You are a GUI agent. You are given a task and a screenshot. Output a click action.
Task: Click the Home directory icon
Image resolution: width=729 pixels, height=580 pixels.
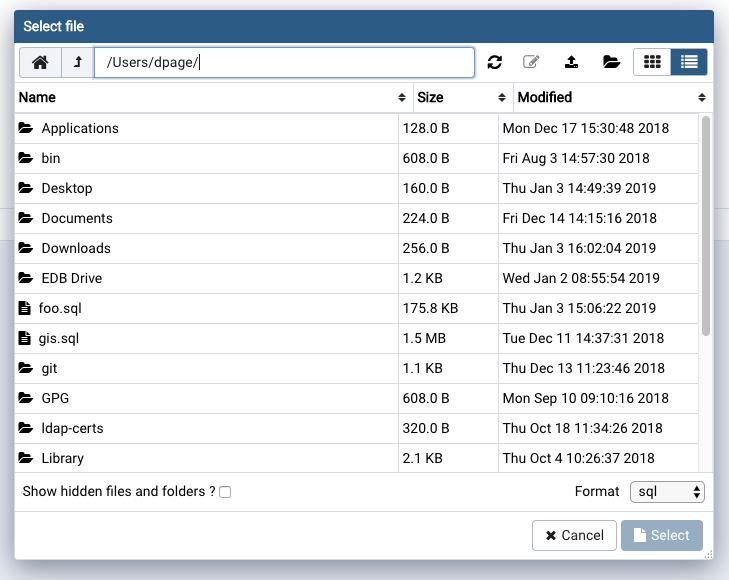(x=40, y=62)
